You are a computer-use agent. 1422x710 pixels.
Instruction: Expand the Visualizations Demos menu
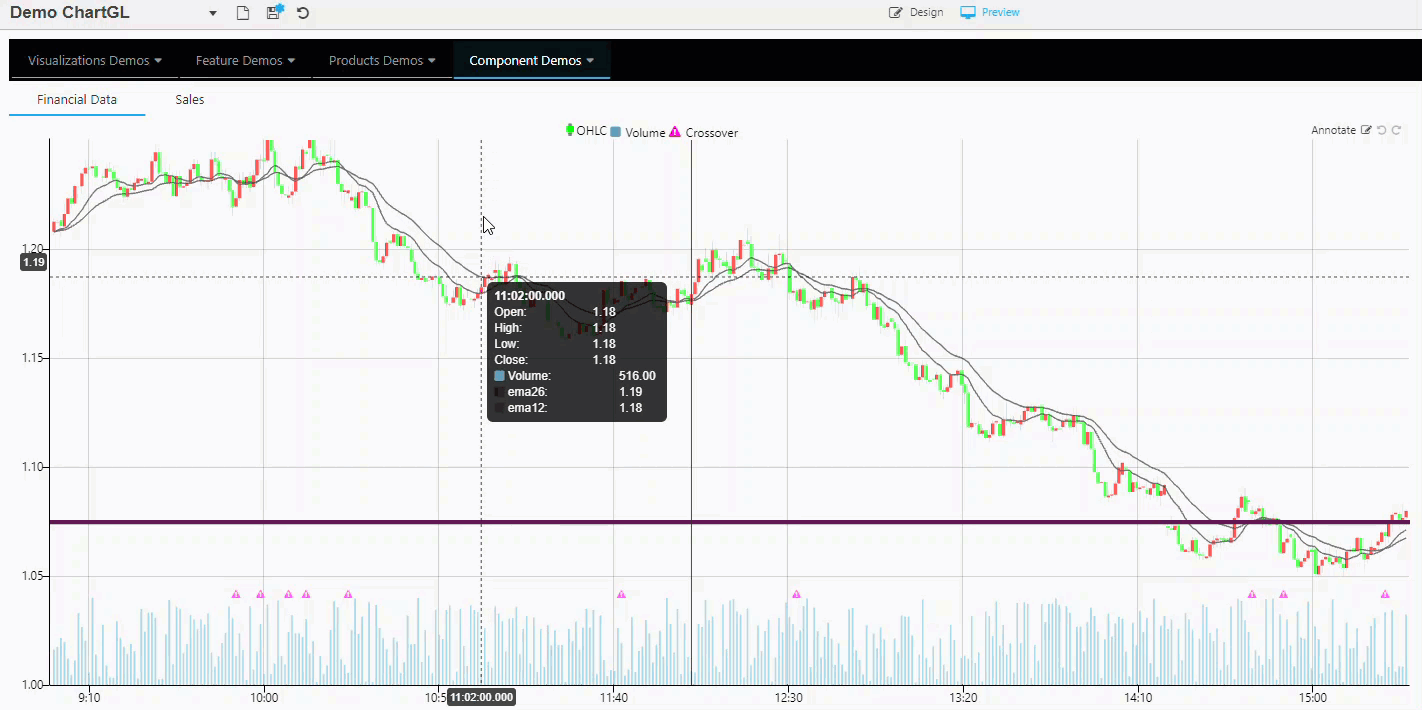coord(95,60)
